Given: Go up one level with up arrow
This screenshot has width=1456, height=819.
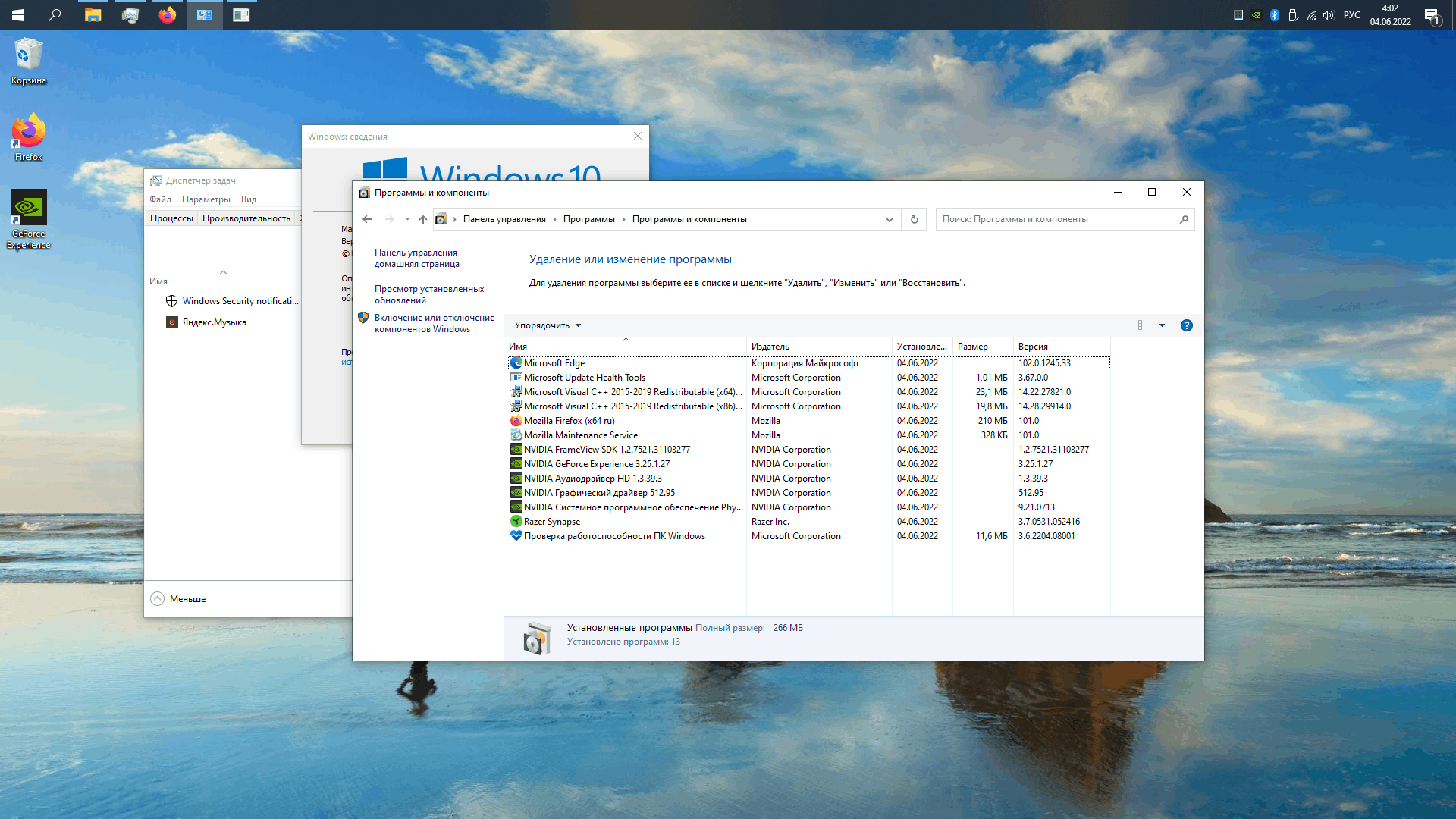Looking at the screenshot, I should coord(423,219).
